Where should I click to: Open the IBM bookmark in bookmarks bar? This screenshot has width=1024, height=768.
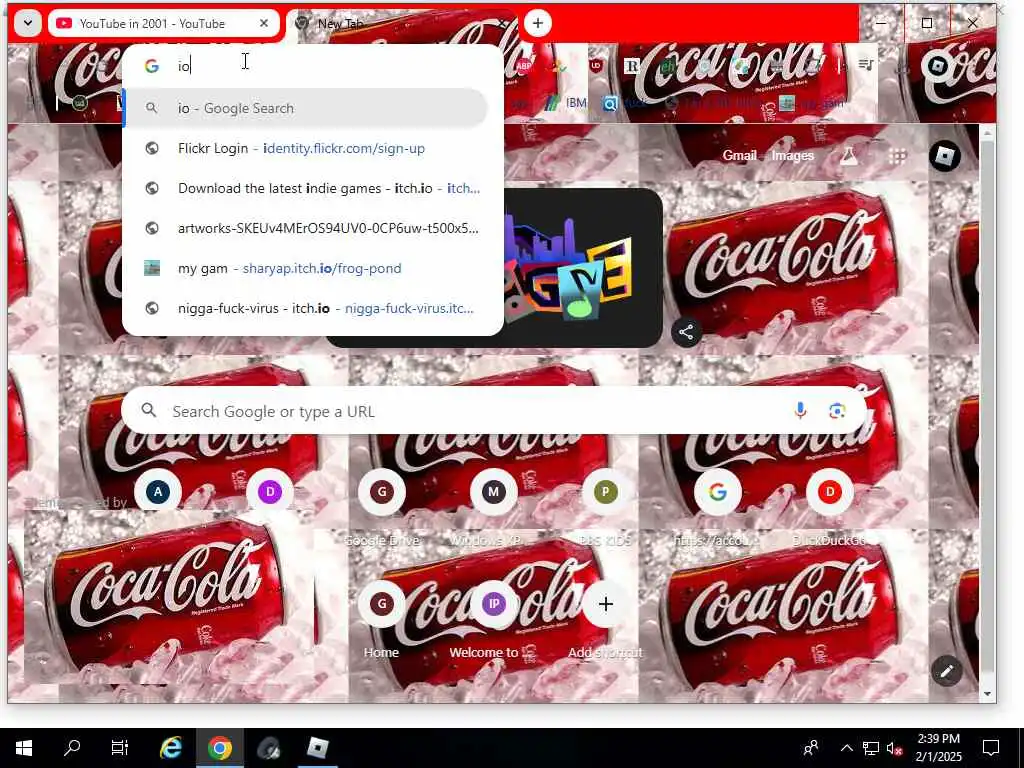click(x=567, y=103)
